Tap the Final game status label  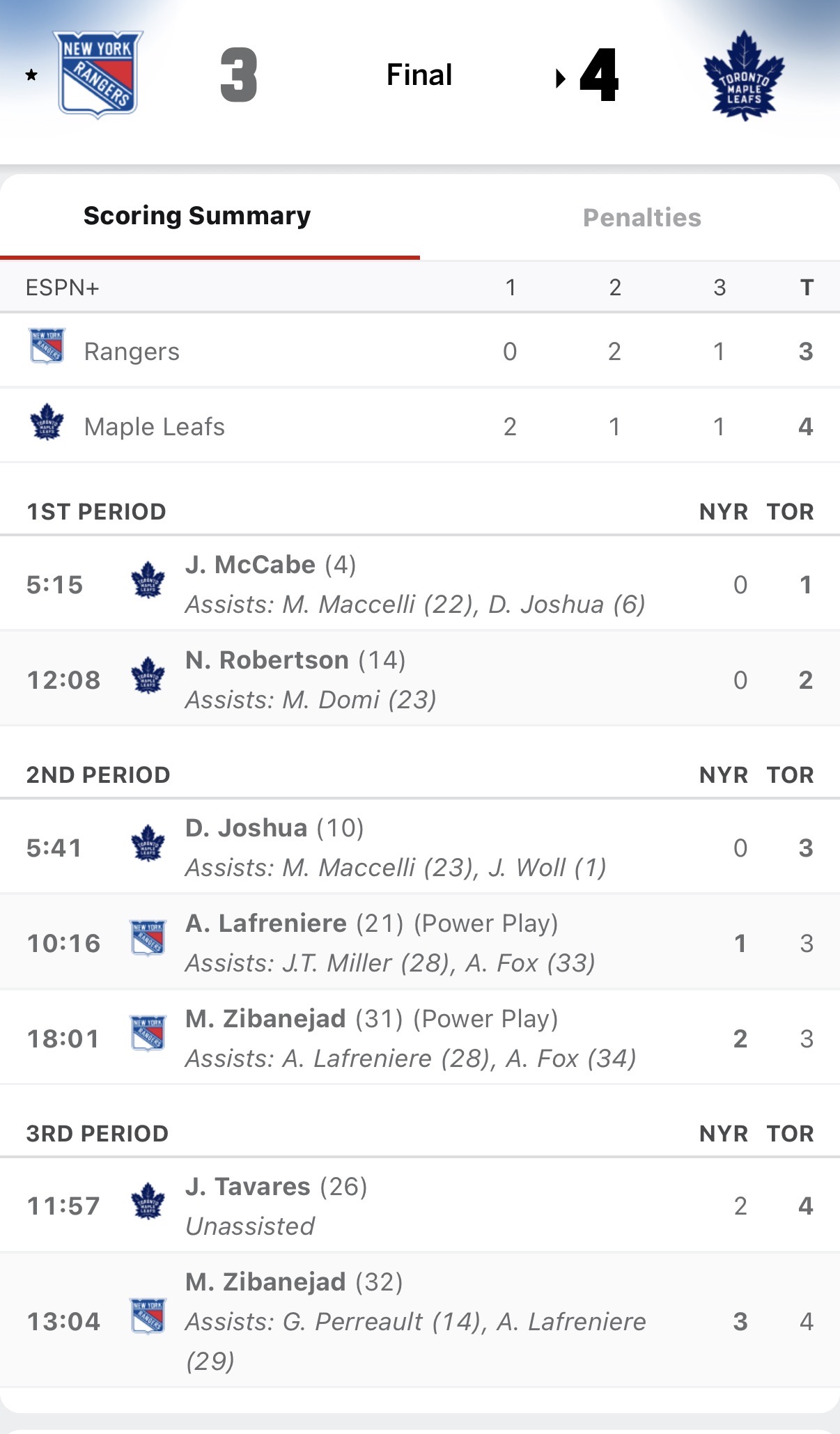(419, 75)
